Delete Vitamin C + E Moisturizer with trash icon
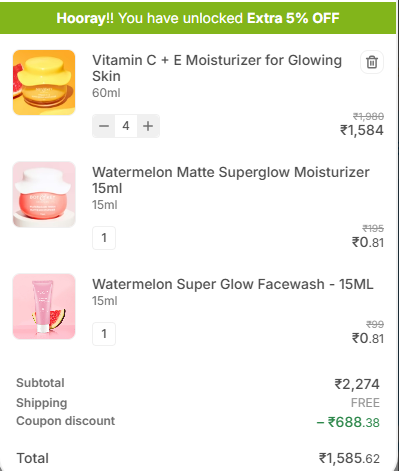399x471 pixels. tap(372, 62)
